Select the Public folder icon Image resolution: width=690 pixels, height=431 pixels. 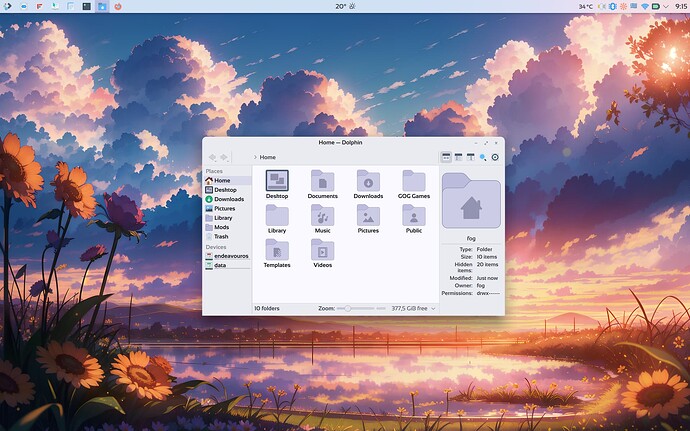click(414, 215)
